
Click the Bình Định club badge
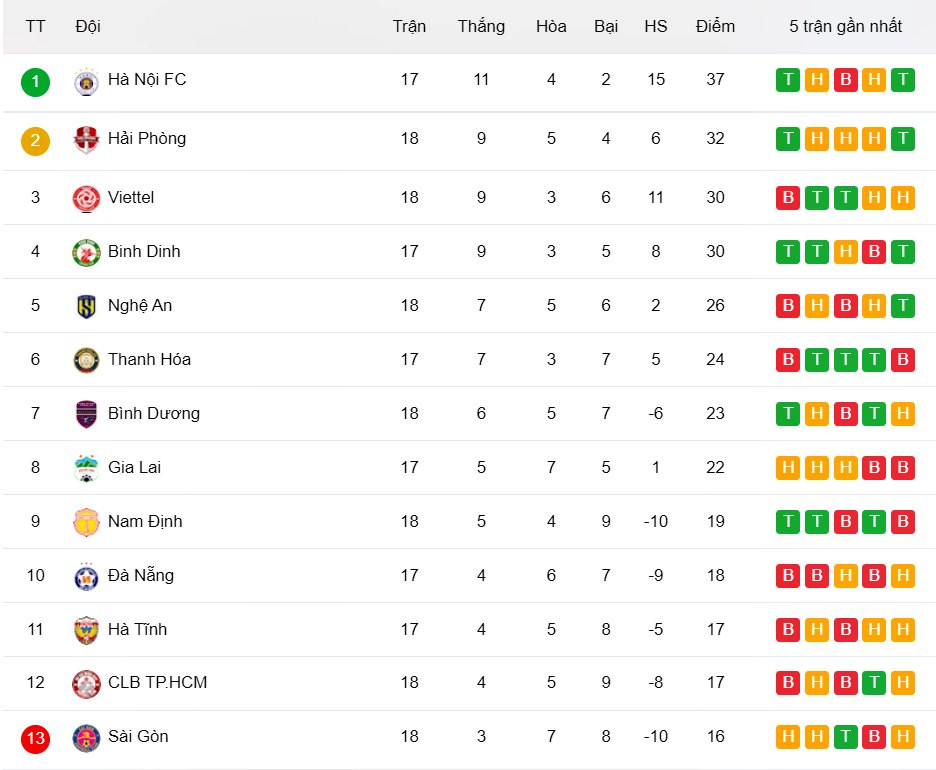click(87, 252)
